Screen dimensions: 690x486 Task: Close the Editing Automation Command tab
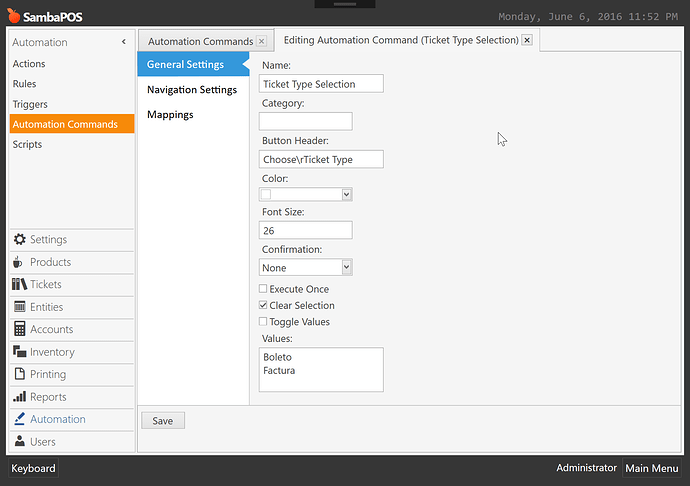(527, 40)
